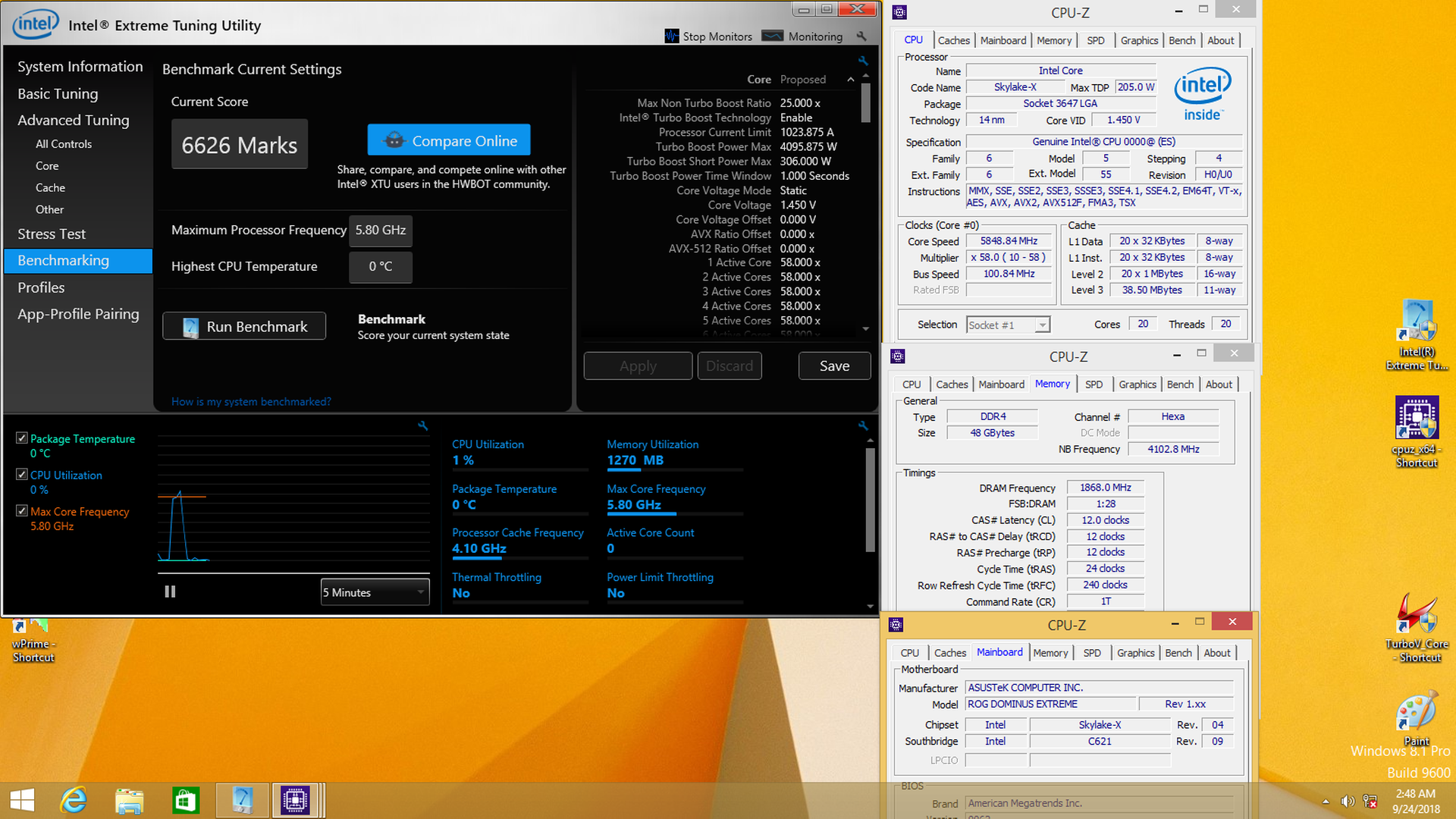This screenshot has height=819, width=1456.
Task: Open the Socket #1 selection dropdown in CPU-Z
Action: pyautogui.click(x=1008, y=325)
